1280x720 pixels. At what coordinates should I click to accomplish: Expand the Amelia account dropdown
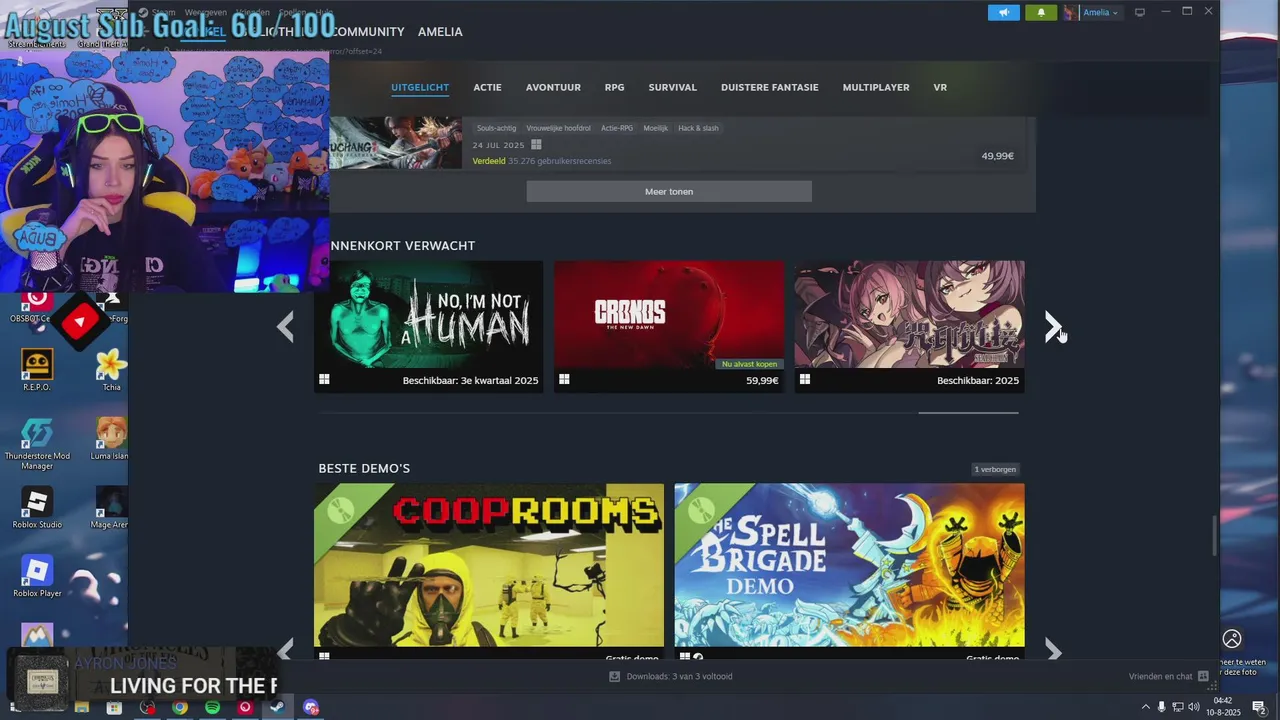coord(1101,12)
